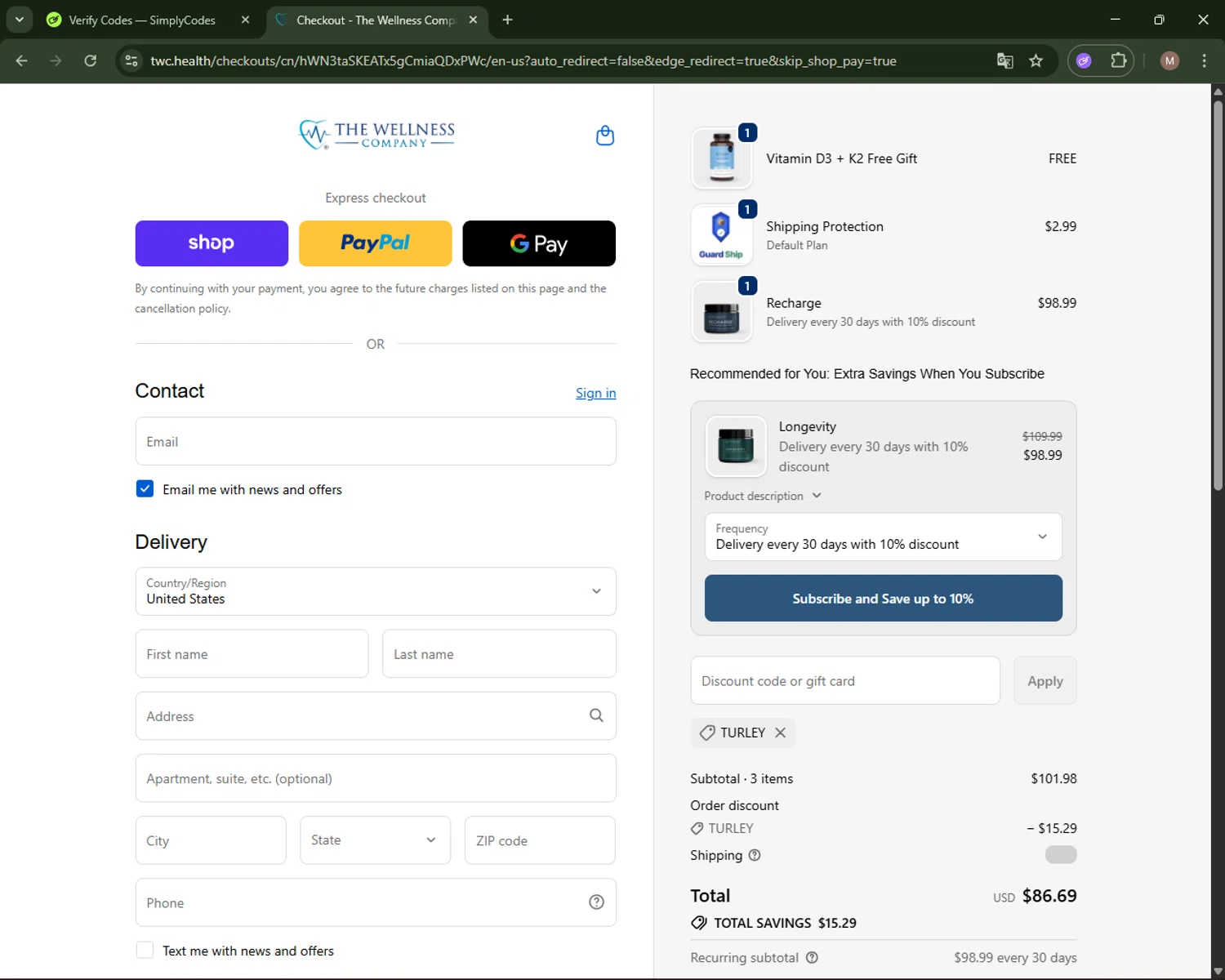
Task: View site information icon in address bar
Action: [131, 60]
